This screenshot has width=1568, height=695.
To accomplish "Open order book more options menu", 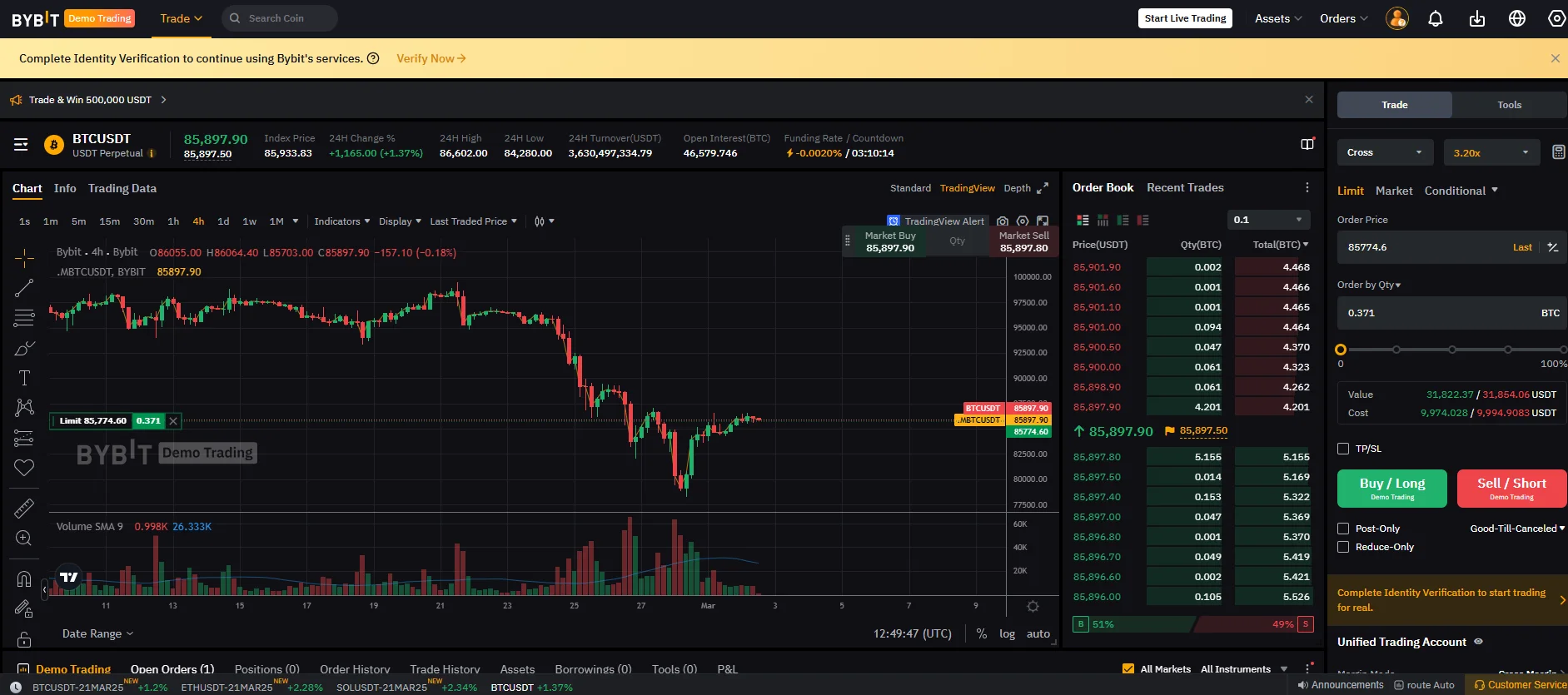I will pyautogui.click(x=1307, y=188).
